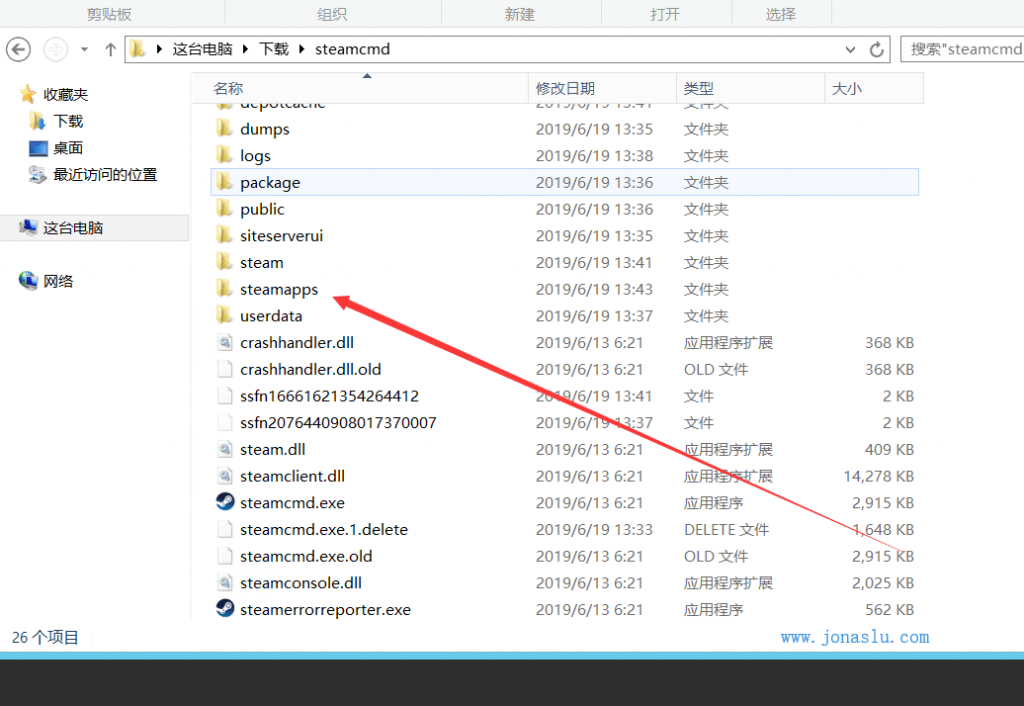Select the steamapps folder icon
1024x706 pixels.
coord(224,288)
